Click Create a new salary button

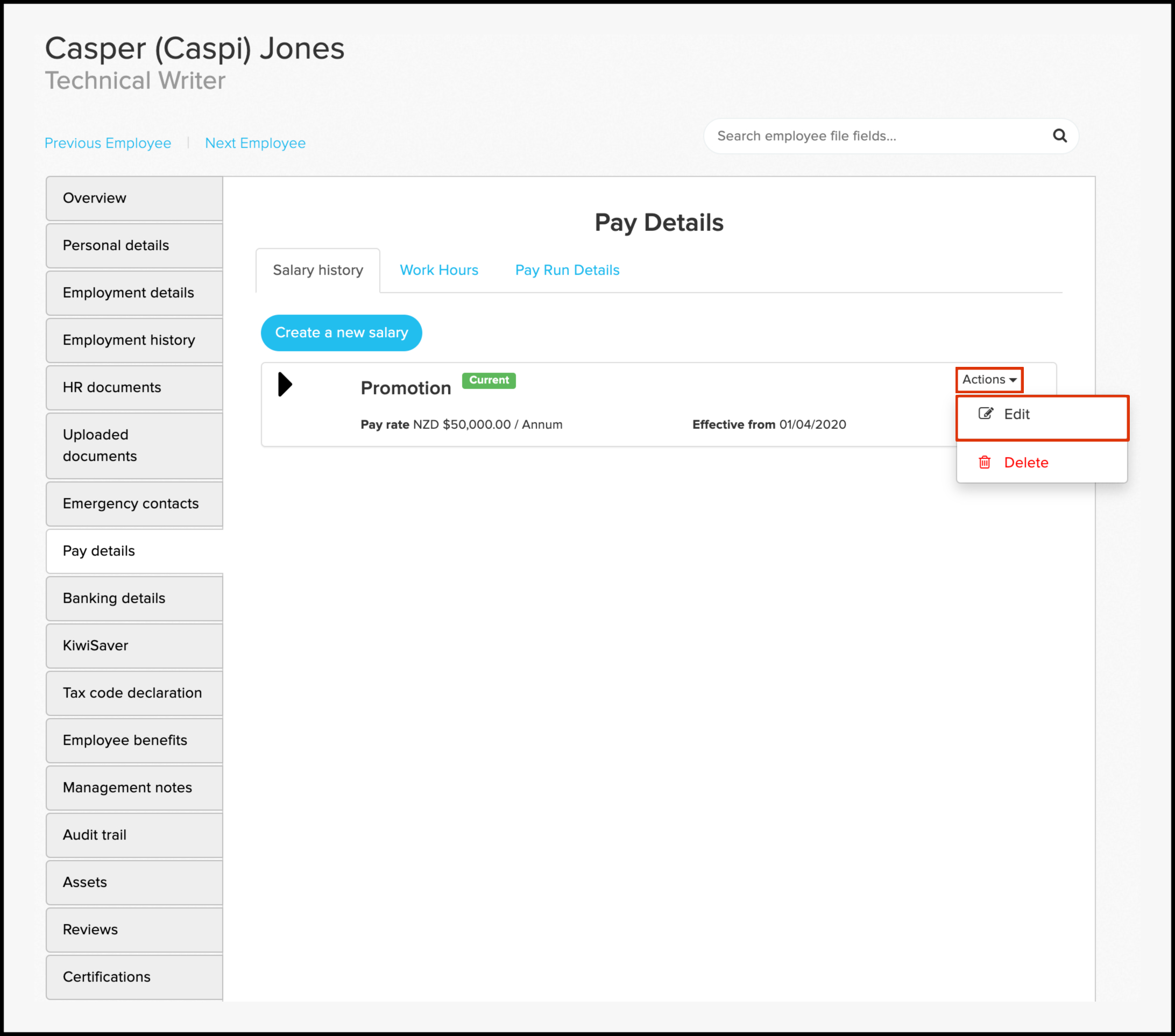[x=342, y=332]
